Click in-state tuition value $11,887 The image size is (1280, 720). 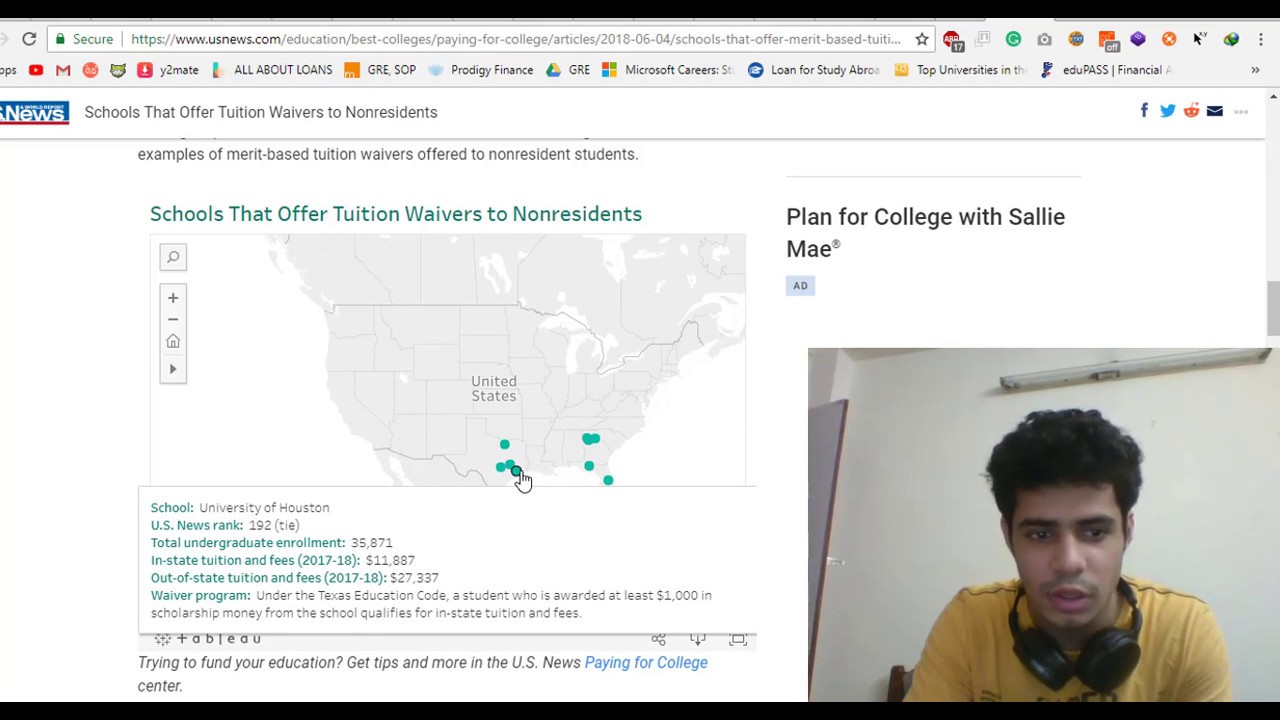[x=390, y=561]
